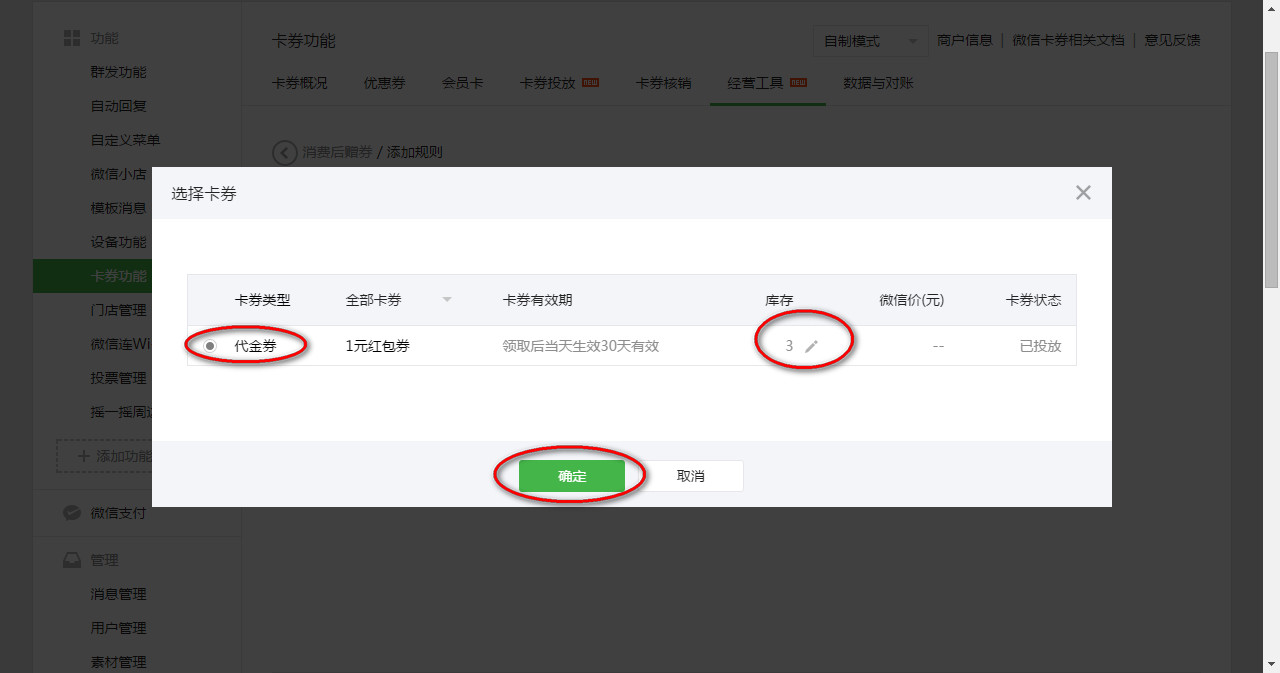Click the page vertical scrollbar thumb

pos(1270,168)
